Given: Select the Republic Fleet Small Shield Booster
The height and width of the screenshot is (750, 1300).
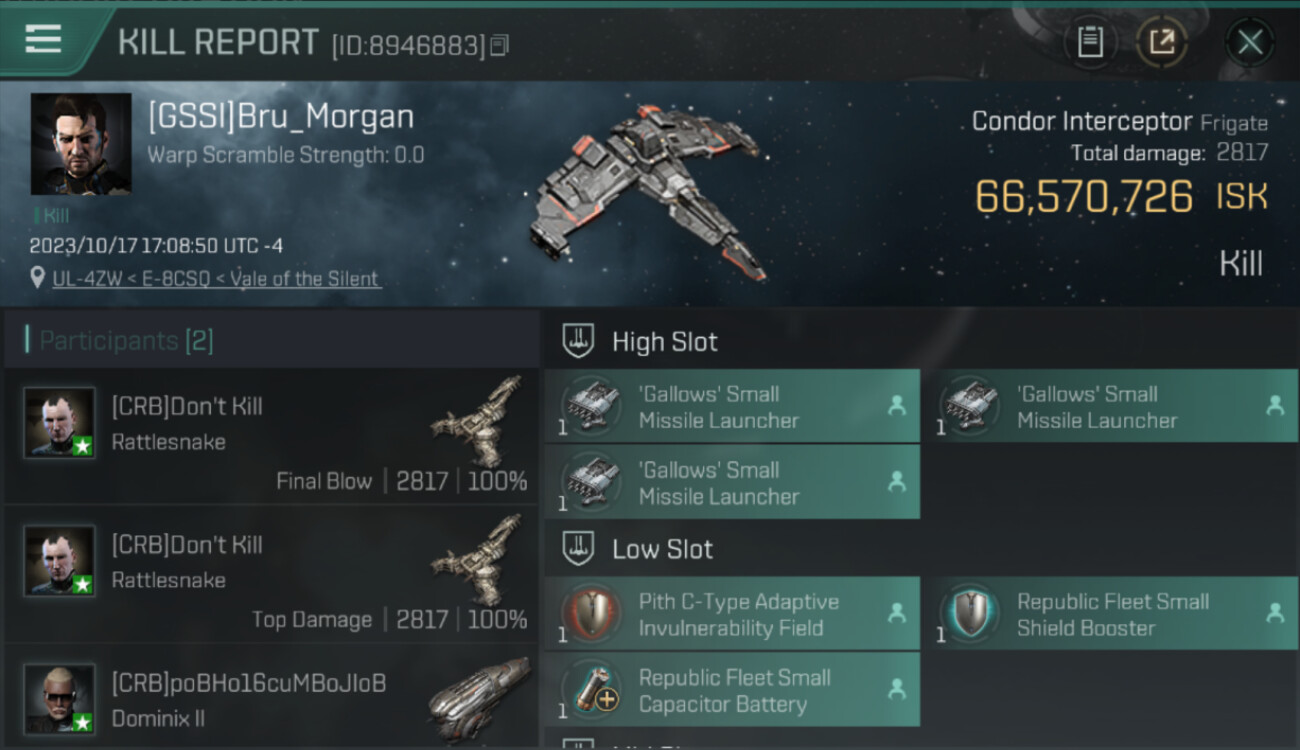Looking at the screenshot, I should point(1110,614).
